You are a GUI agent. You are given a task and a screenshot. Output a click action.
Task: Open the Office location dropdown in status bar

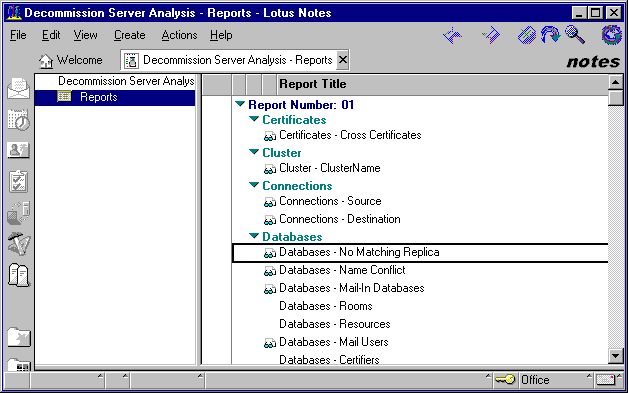(x=556, y=379)
